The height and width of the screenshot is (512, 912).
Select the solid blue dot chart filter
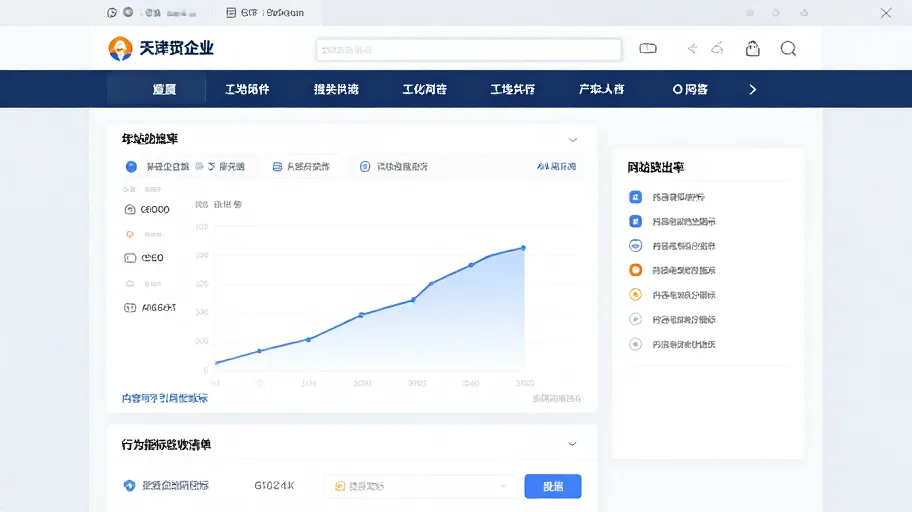(131, 166)
